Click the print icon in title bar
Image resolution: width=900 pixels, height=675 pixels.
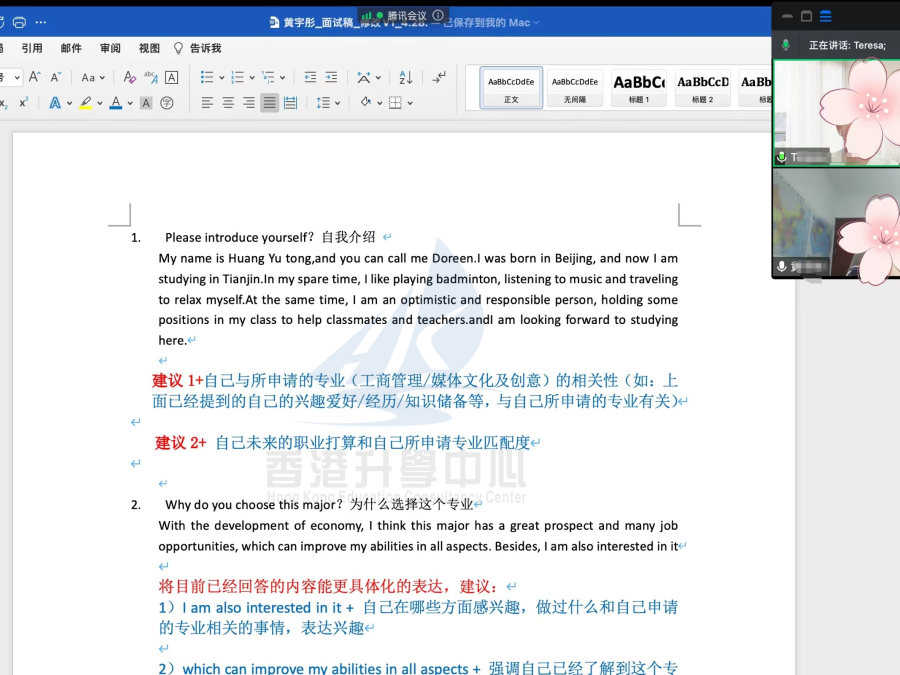coord(19,22)
